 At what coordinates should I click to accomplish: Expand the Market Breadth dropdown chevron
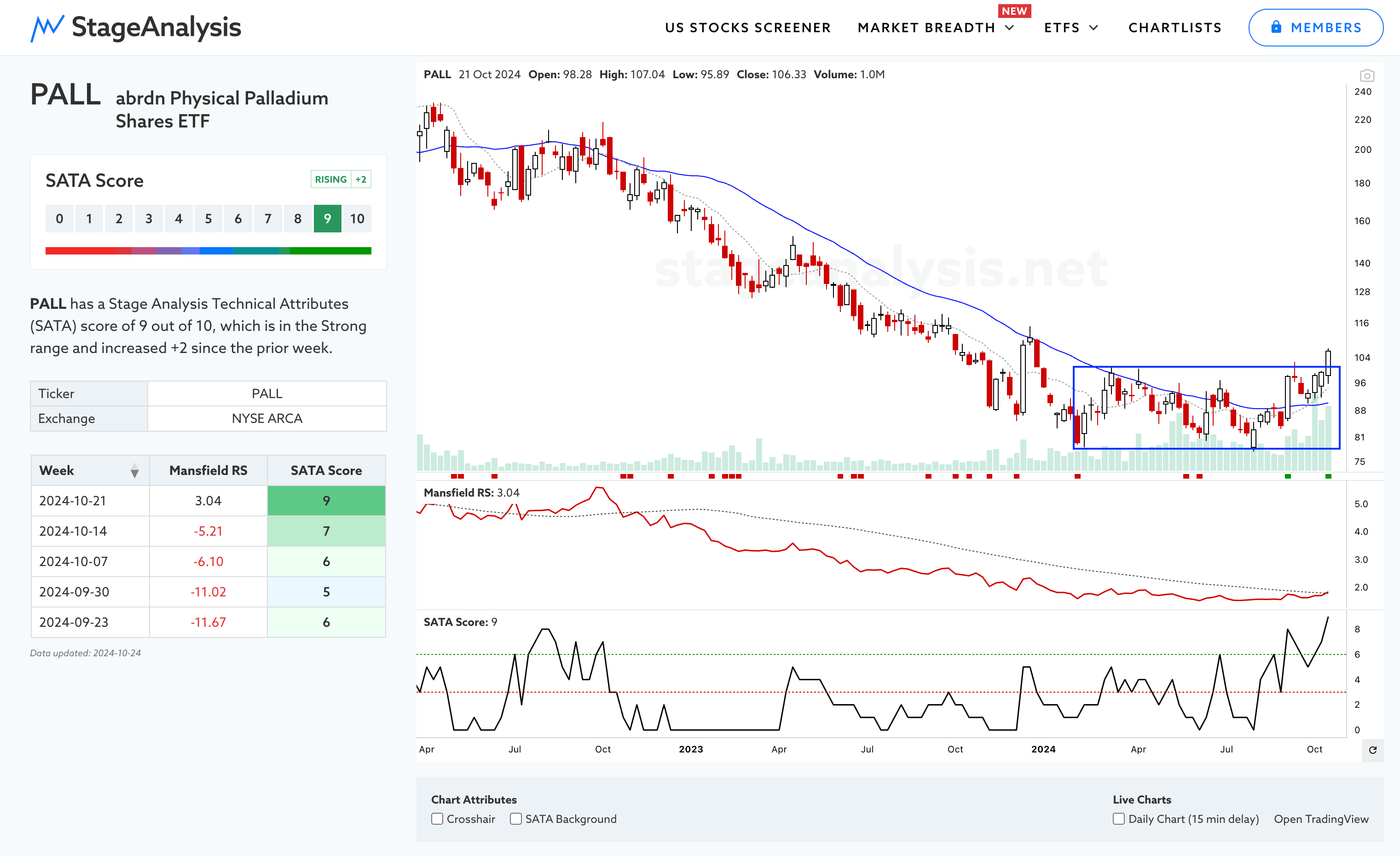pyautogui.click(x=1010, y=28)
